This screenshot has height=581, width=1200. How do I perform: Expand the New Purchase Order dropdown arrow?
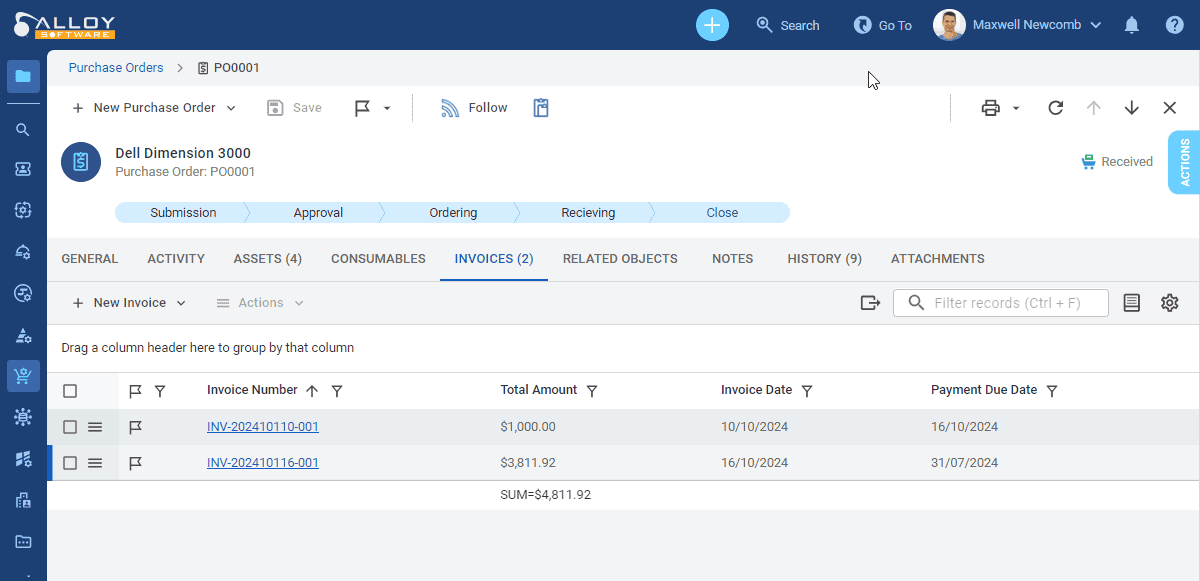pyautogui.click(x=231, y=108)
